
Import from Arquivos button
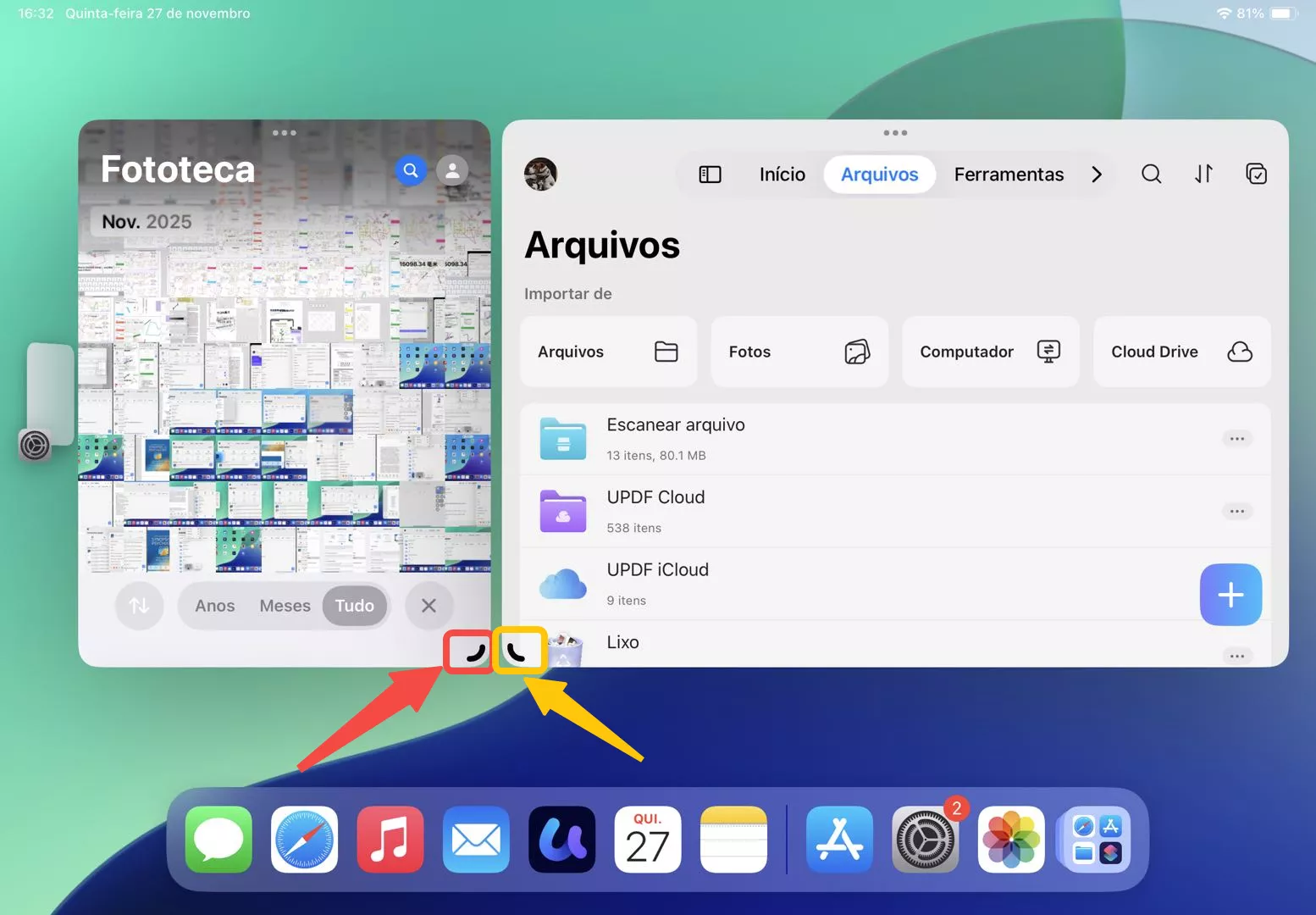(x=608, y=352)
